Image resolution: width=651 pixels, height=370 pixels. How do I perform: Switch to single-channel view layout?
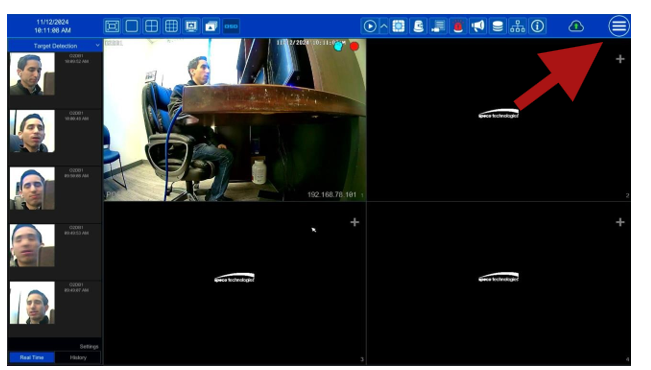[132, 26]
